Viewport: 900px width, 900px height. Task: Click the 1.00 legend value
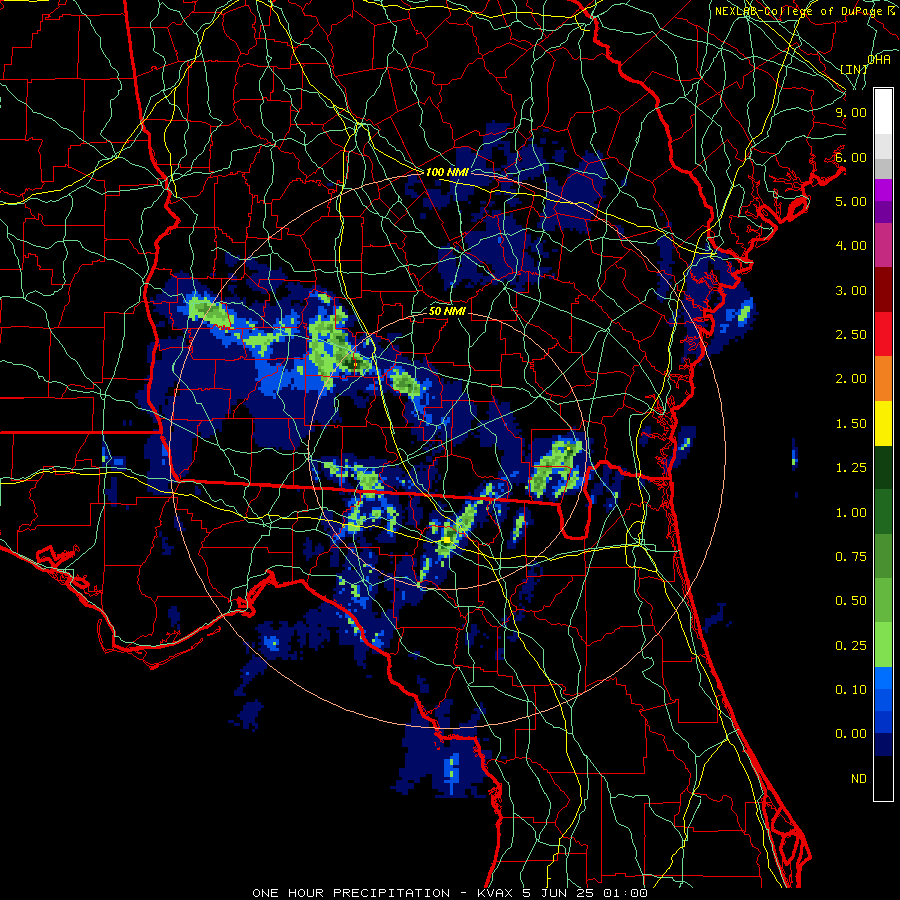[x=851, y=513]
